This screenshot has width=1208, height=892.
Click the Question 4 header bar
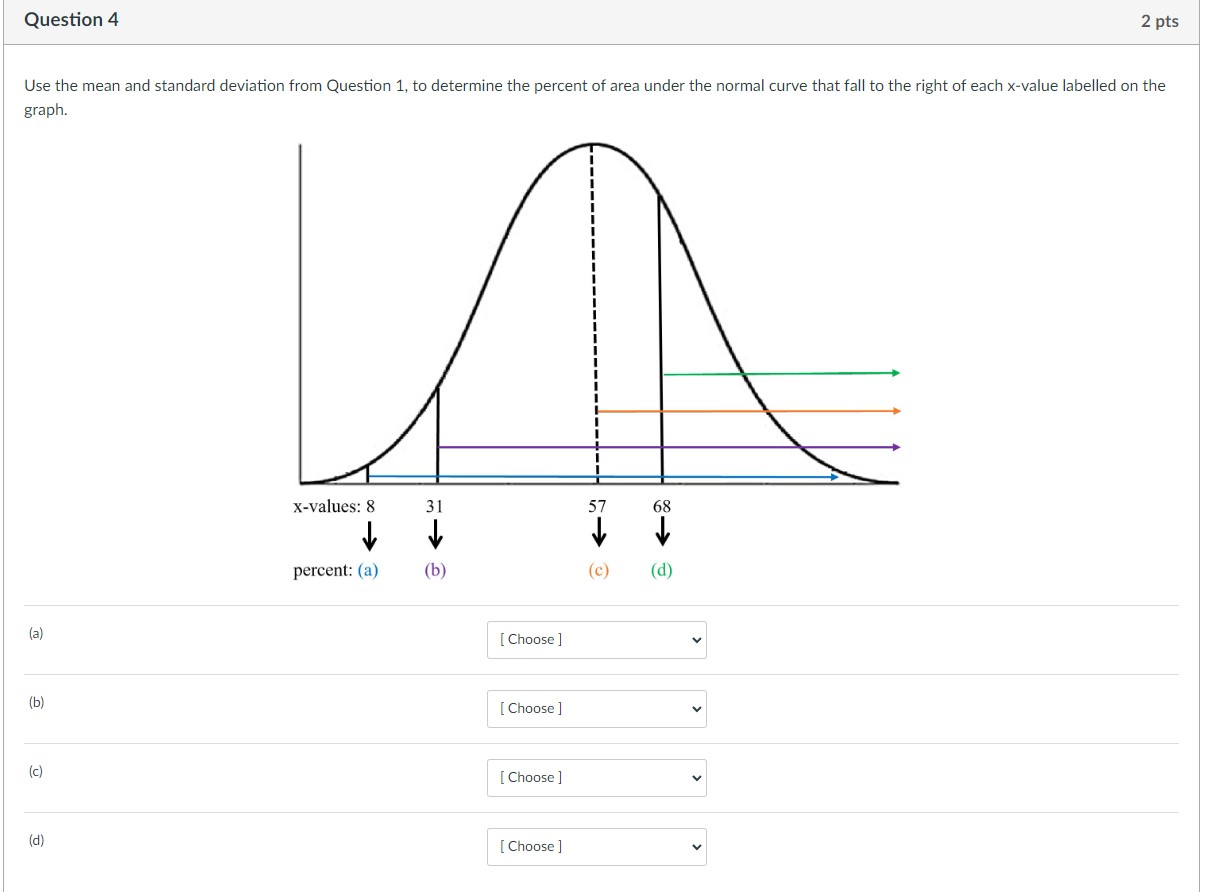point(70,19)
